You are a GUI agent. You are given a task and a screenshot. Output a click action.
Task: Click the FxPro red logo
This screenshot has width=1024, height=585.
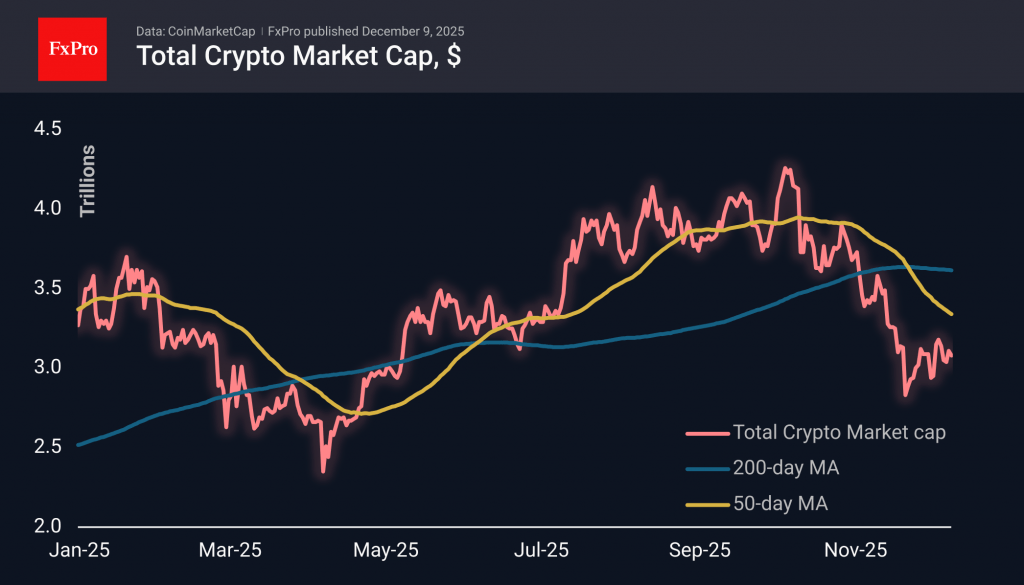[x=72, y=47]
